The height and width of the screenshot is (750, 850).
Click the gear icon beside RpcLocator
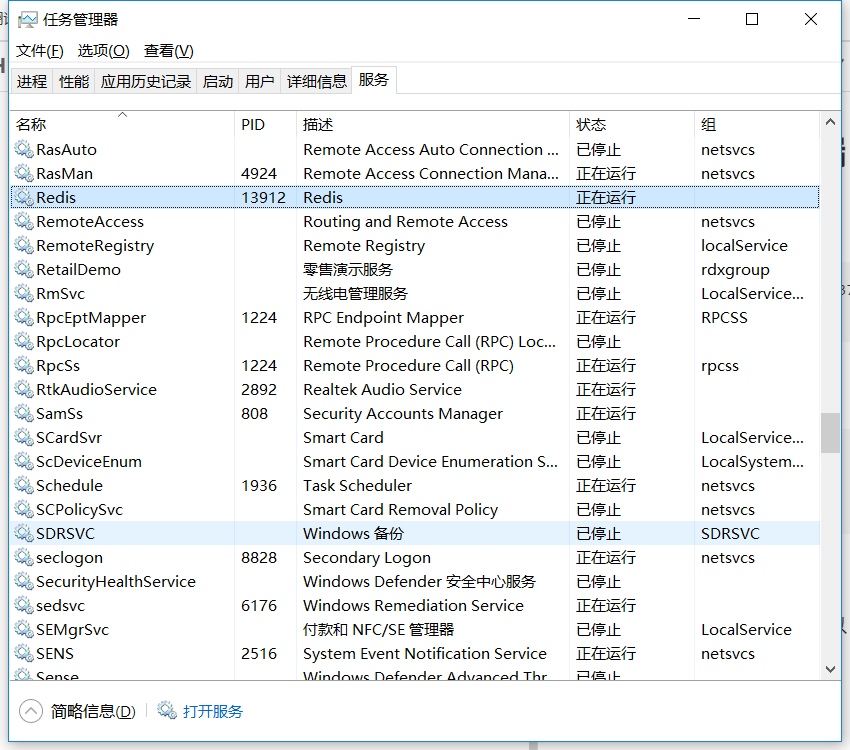24,341
